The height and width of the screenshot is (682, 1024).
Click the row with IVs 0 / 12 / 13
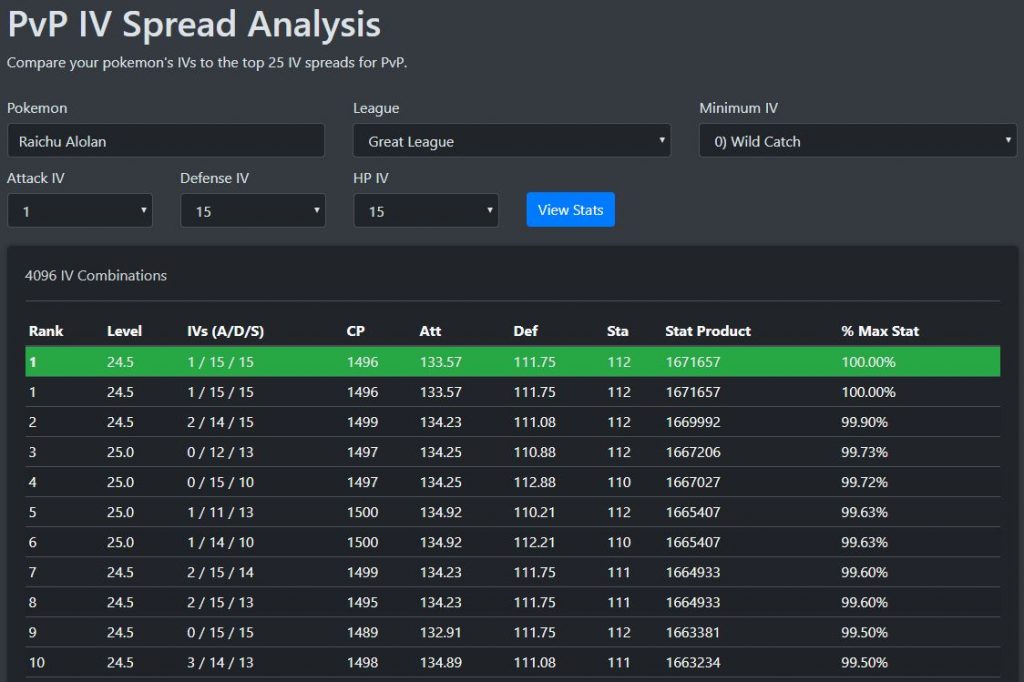pos(512,452)
